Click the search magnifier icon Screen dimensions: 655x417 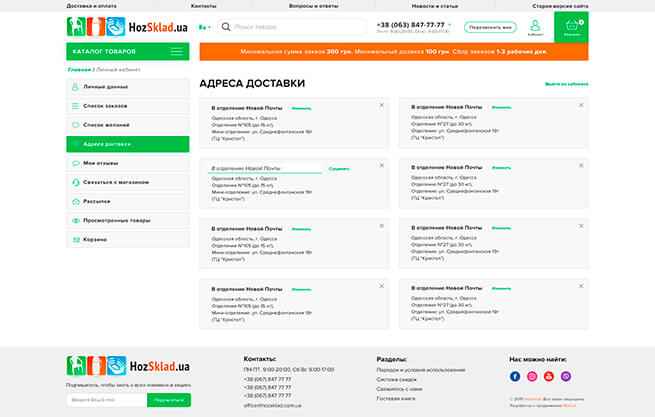click(x=226, y=27)
